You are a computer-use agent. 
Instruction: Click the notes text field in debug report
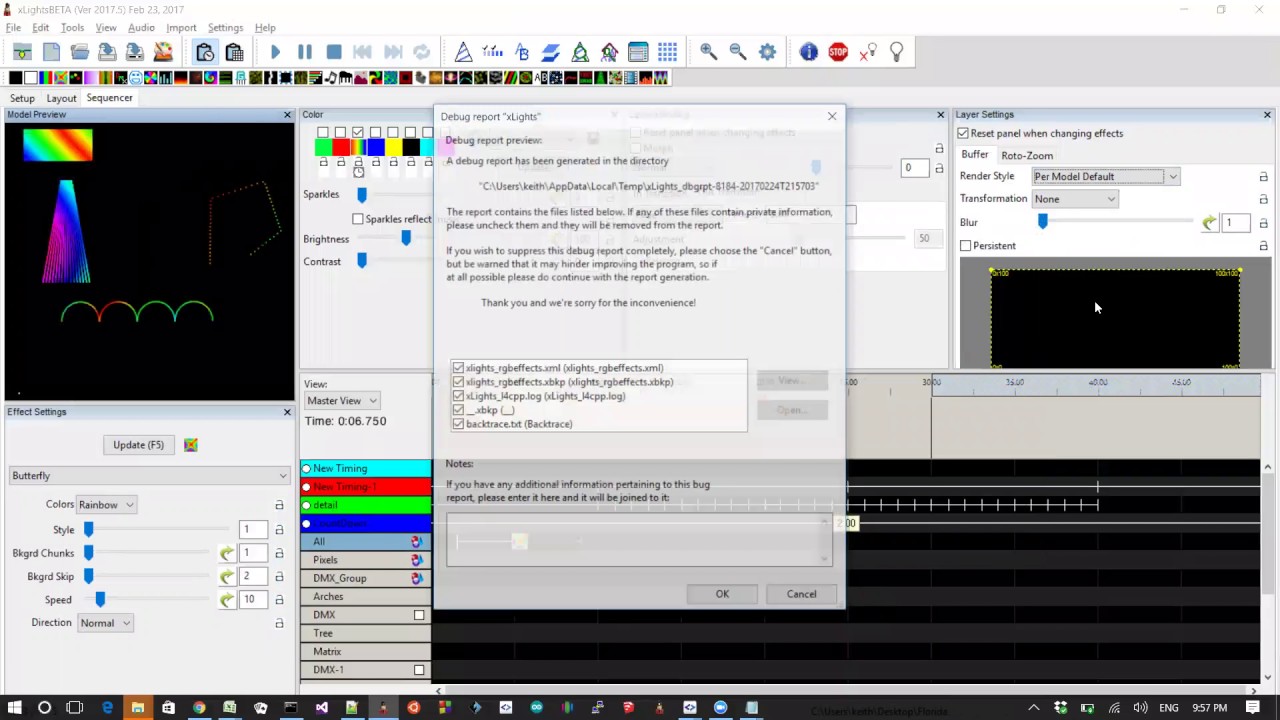(x=639, y=541)
